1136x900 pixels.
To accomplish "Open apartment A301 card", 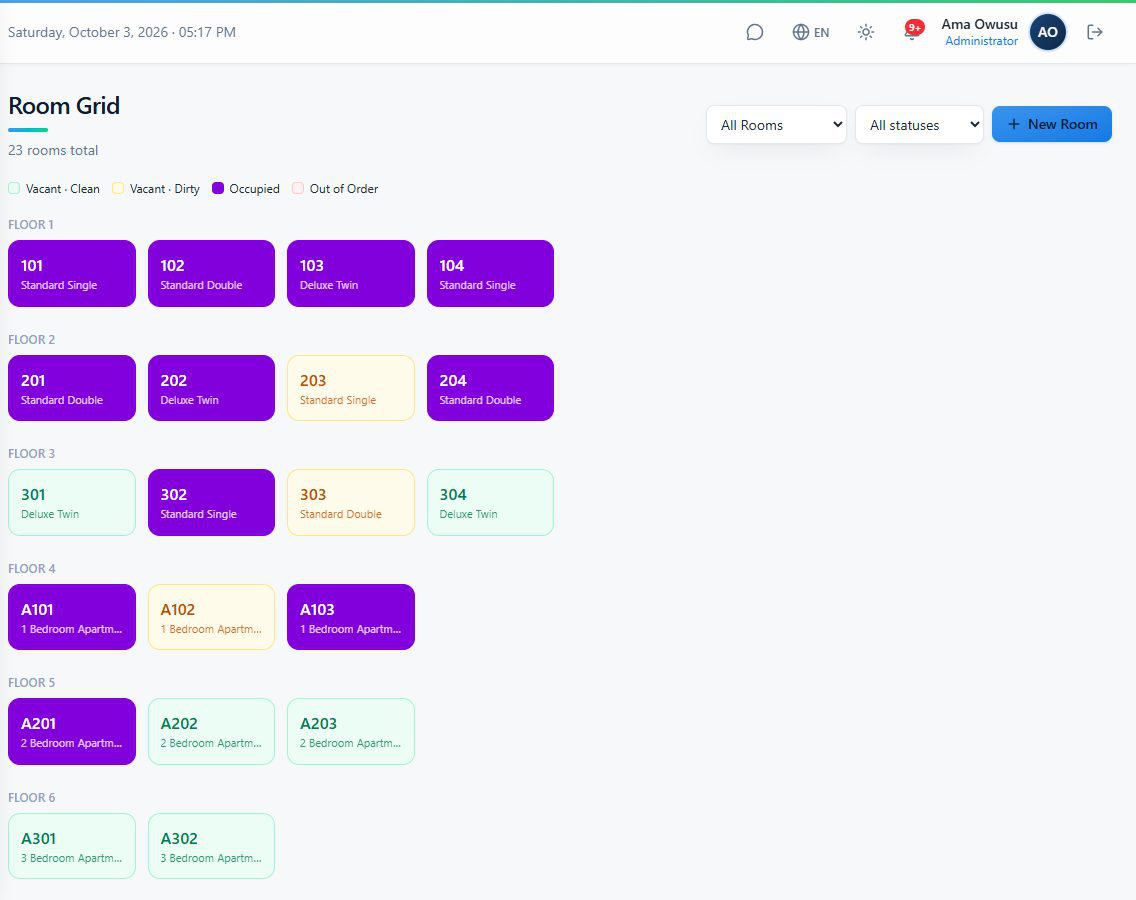I will (x=72, y=846).
